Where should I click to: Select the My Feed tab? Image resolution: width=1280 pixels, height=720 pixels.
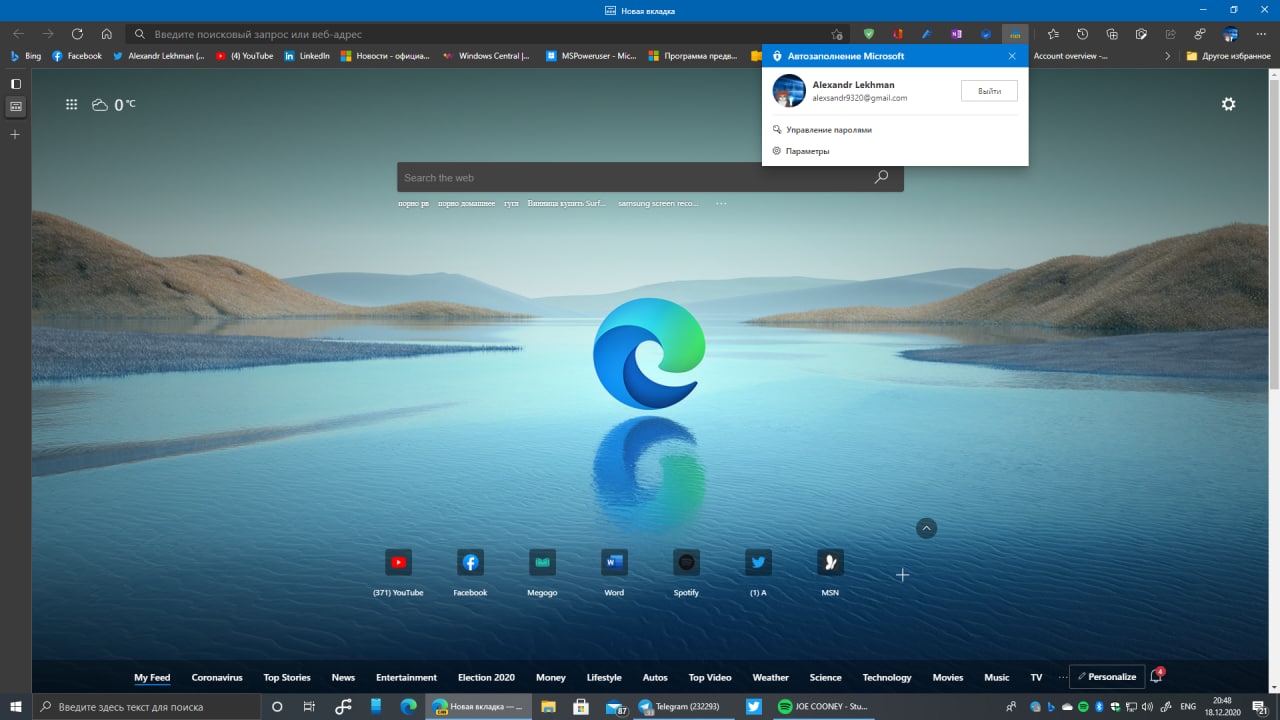click(152, 677)
